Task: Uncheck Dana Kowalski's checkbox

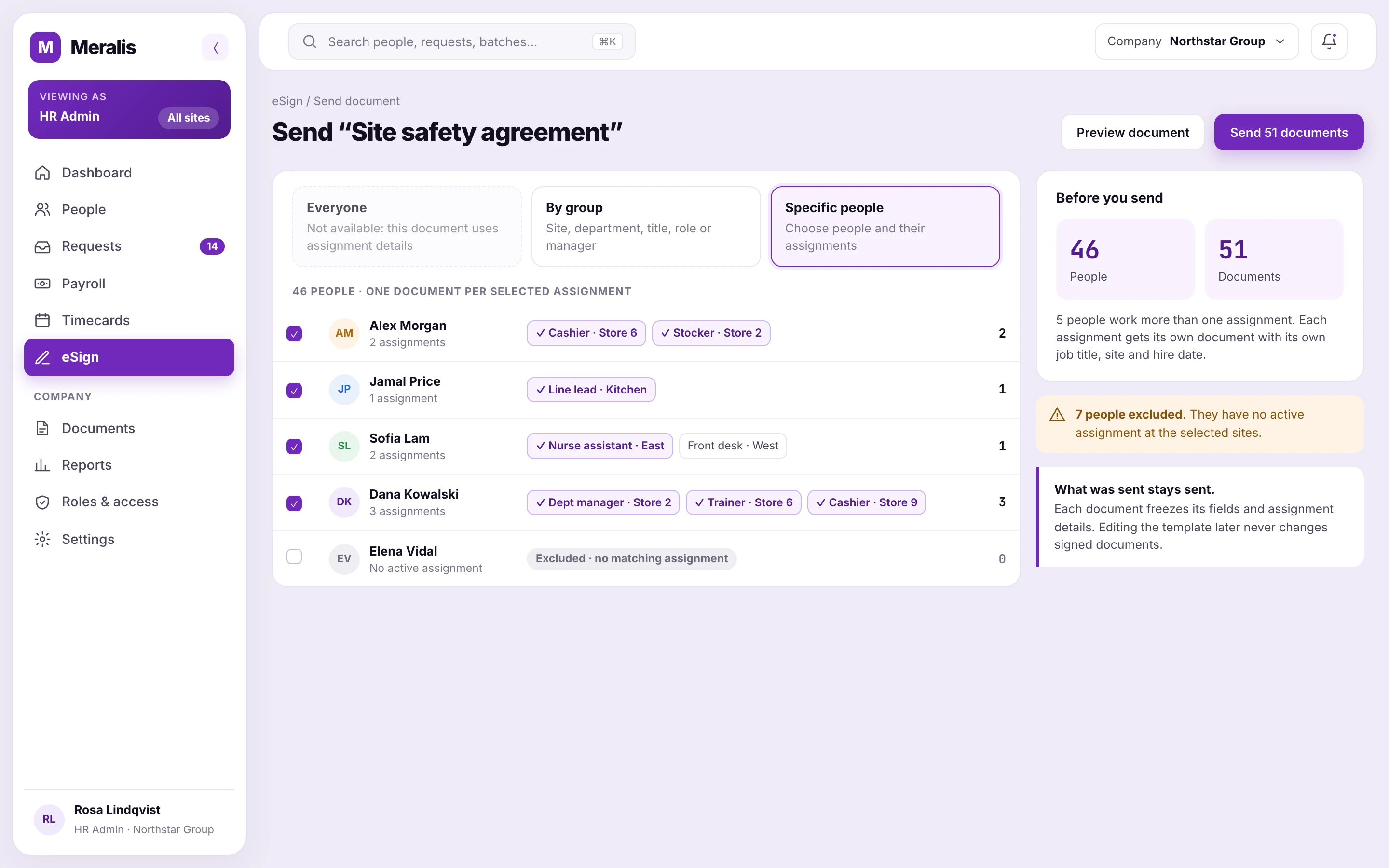Action: pyautogui.click(x=294, y=503)
